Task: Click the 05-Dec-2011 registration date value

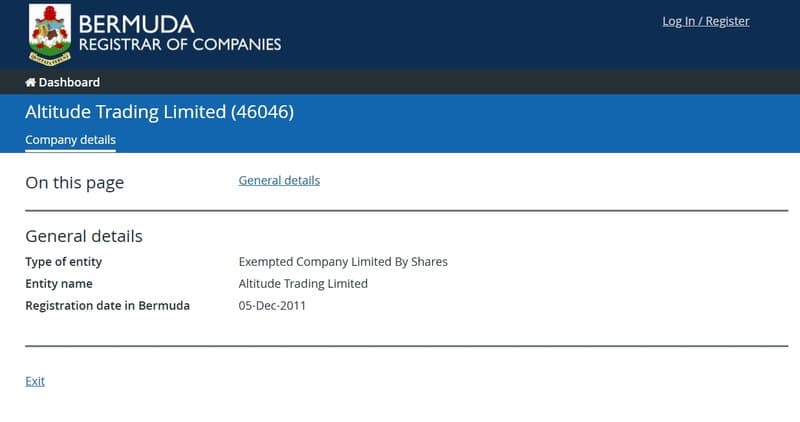Action: click(272, 306)
